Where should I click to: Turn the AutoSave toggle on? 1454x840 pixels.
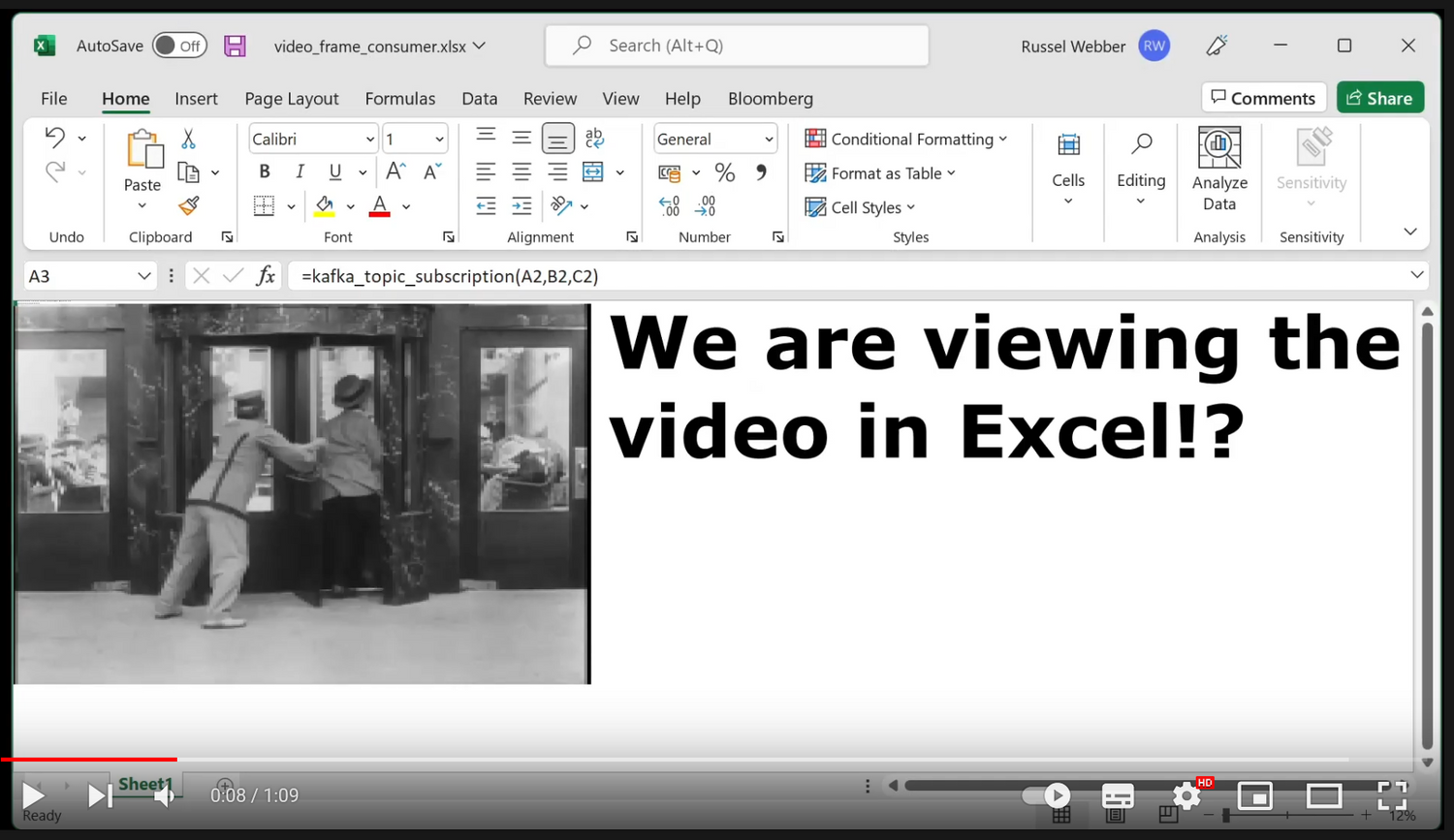pyautogui.click(x=179, y=45)
